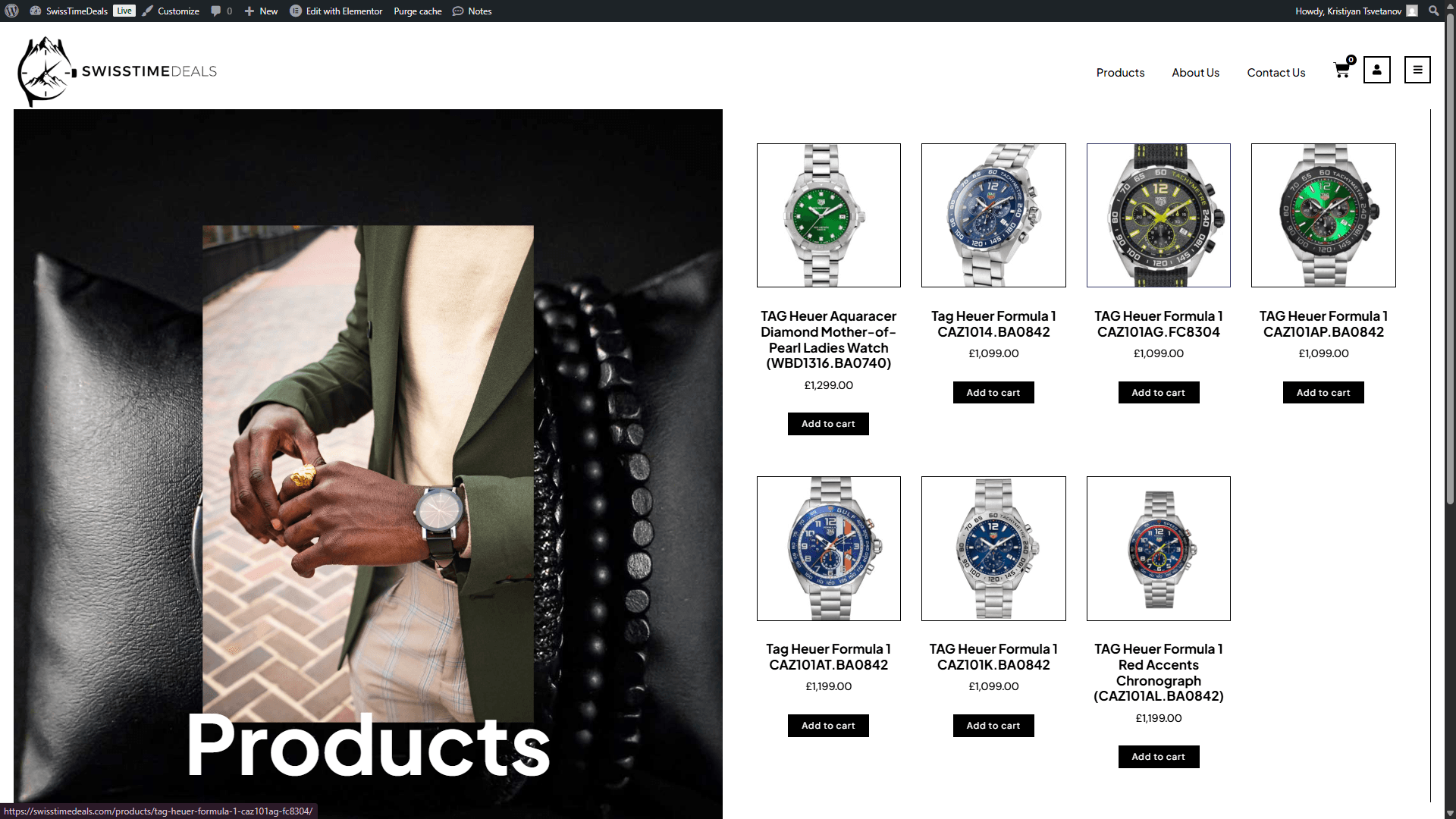Add the Aquaracer Diamond watch to cart

click(828, 424)
